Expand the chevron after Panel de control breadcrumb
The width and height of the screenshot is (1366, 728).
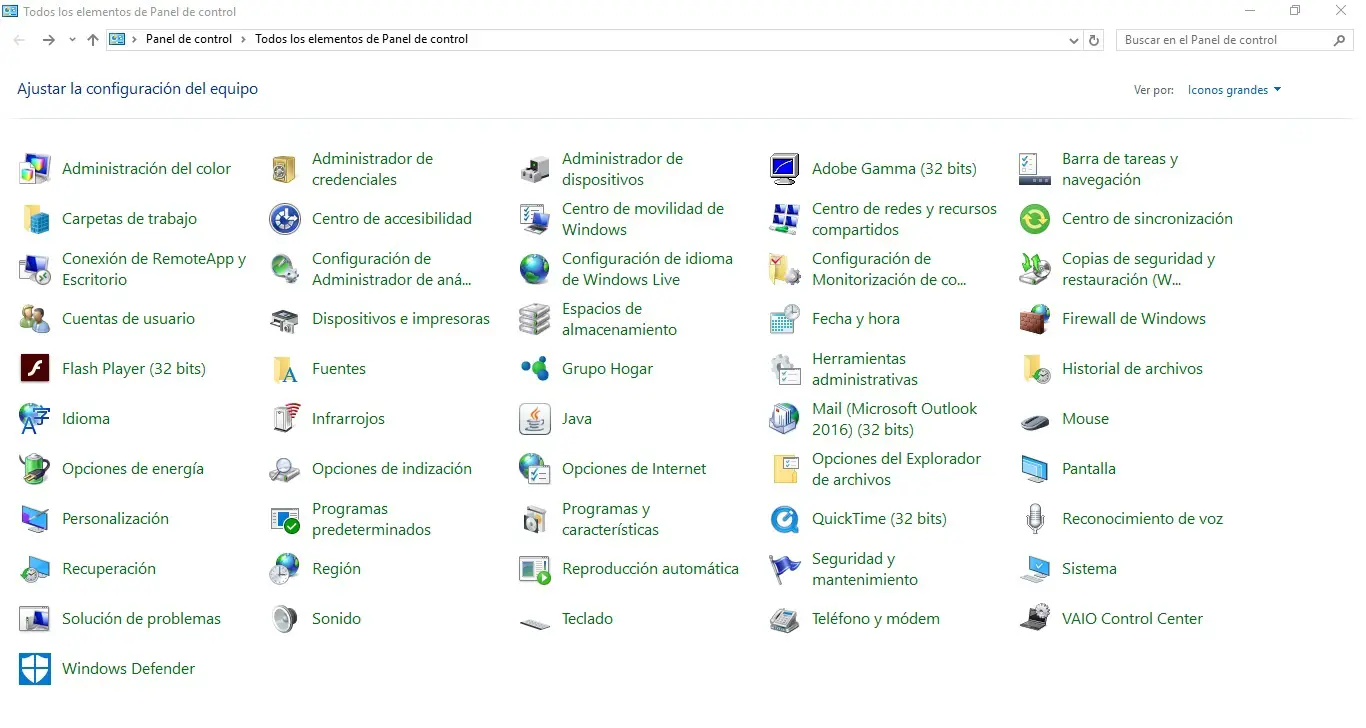pos(243,40)
